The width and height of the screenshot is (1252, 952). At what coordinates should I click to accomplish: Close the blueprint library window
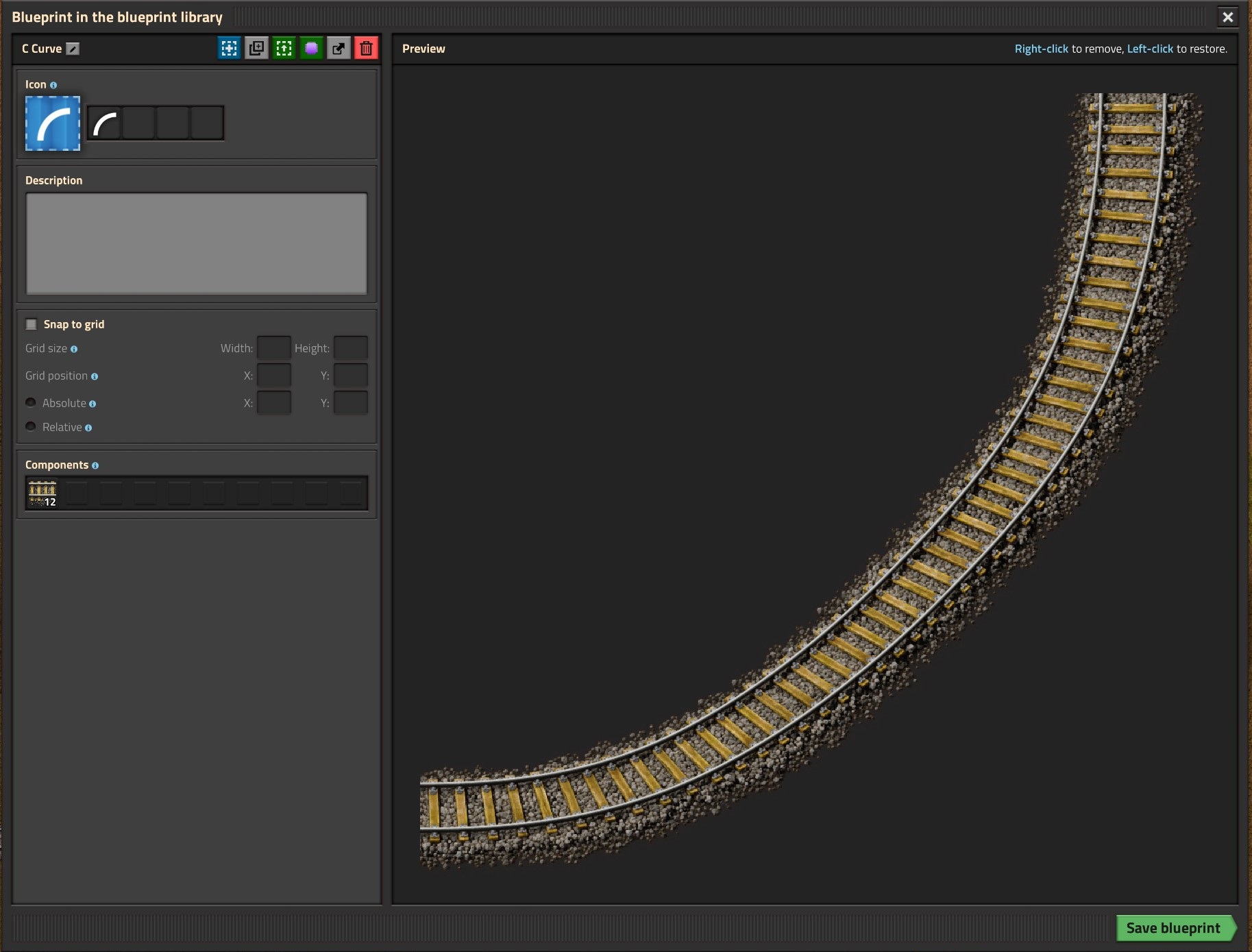1227,17
